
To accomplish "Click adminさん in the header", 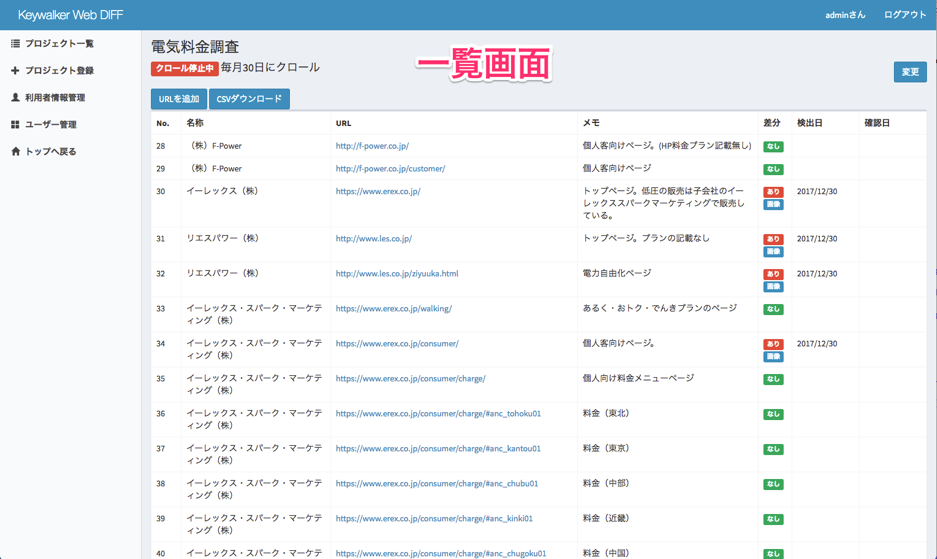I will tap(845, 15).
